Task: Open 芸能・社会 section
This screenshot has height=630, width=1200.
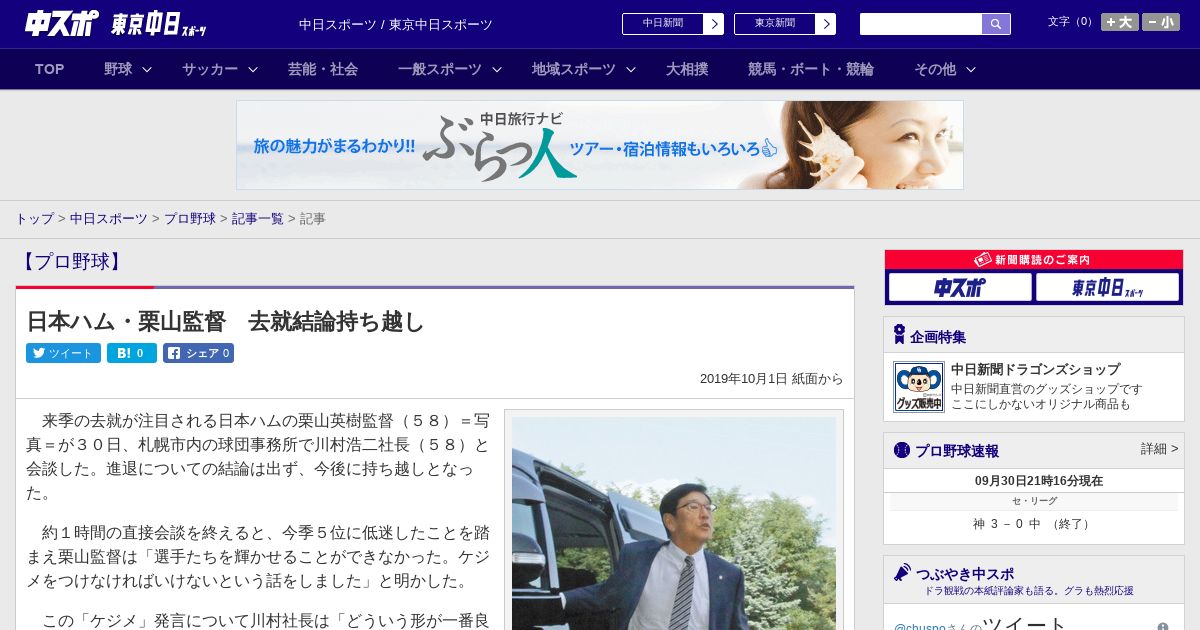Action: click(x=323, y=69)
